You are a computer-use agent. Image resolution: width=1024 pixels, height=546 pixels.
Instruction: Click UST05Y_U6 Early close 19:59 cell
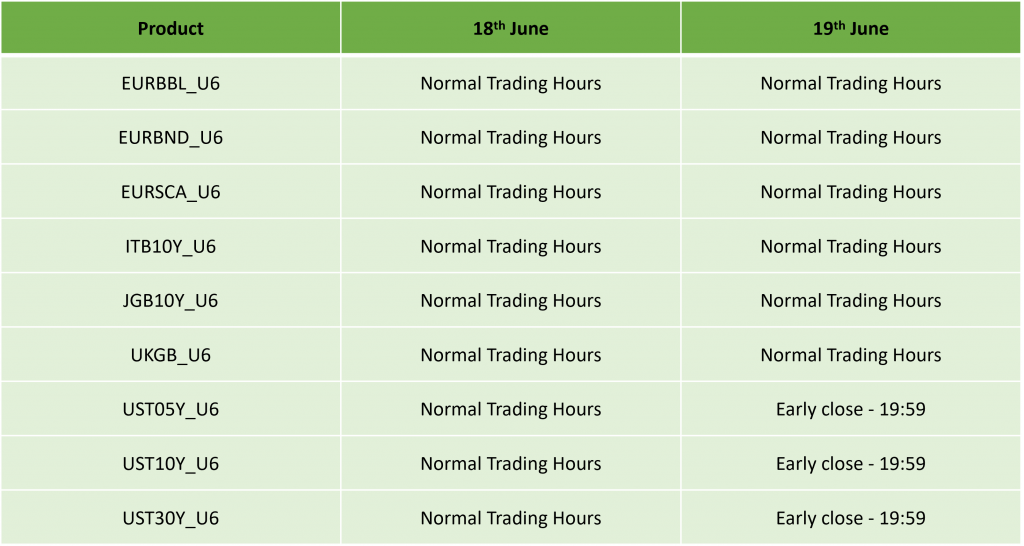pyautogui.click(x=851, y=409)
